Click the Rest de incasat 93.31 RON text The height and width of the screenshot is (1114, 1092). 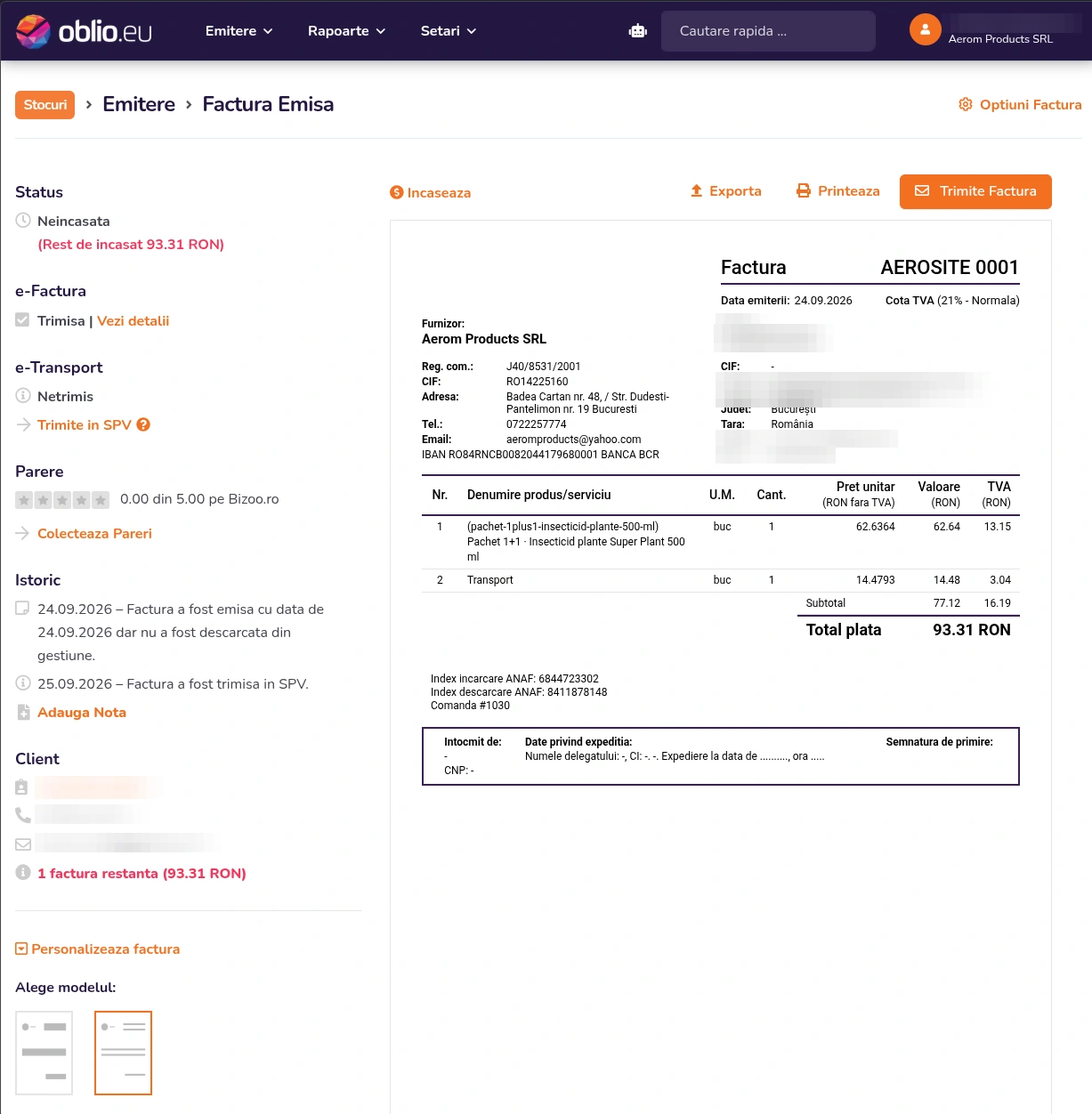tap(131, 244)
